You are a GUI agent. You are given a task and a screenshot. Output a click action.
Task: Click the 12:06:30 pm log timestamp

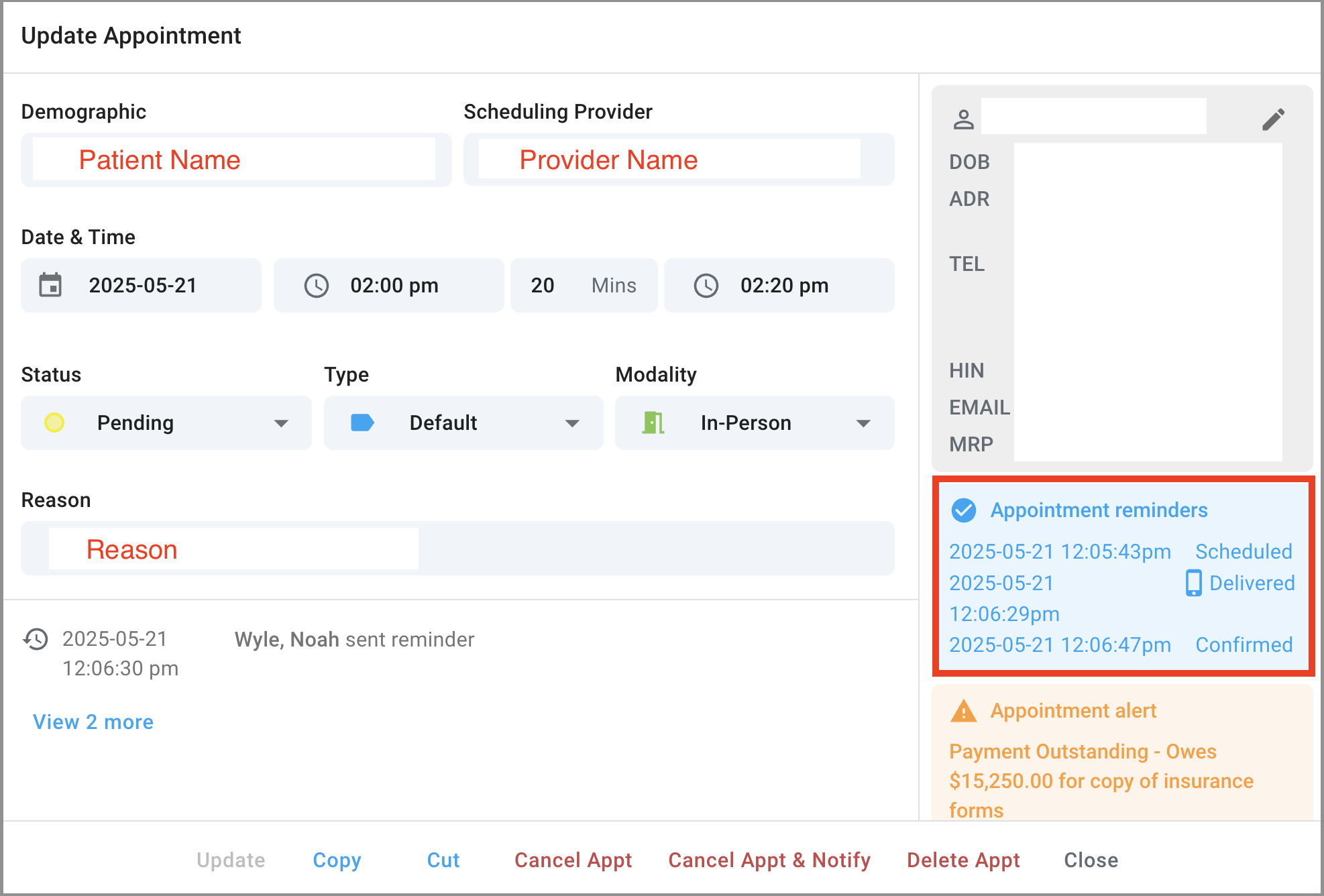[x=121, y=669]
